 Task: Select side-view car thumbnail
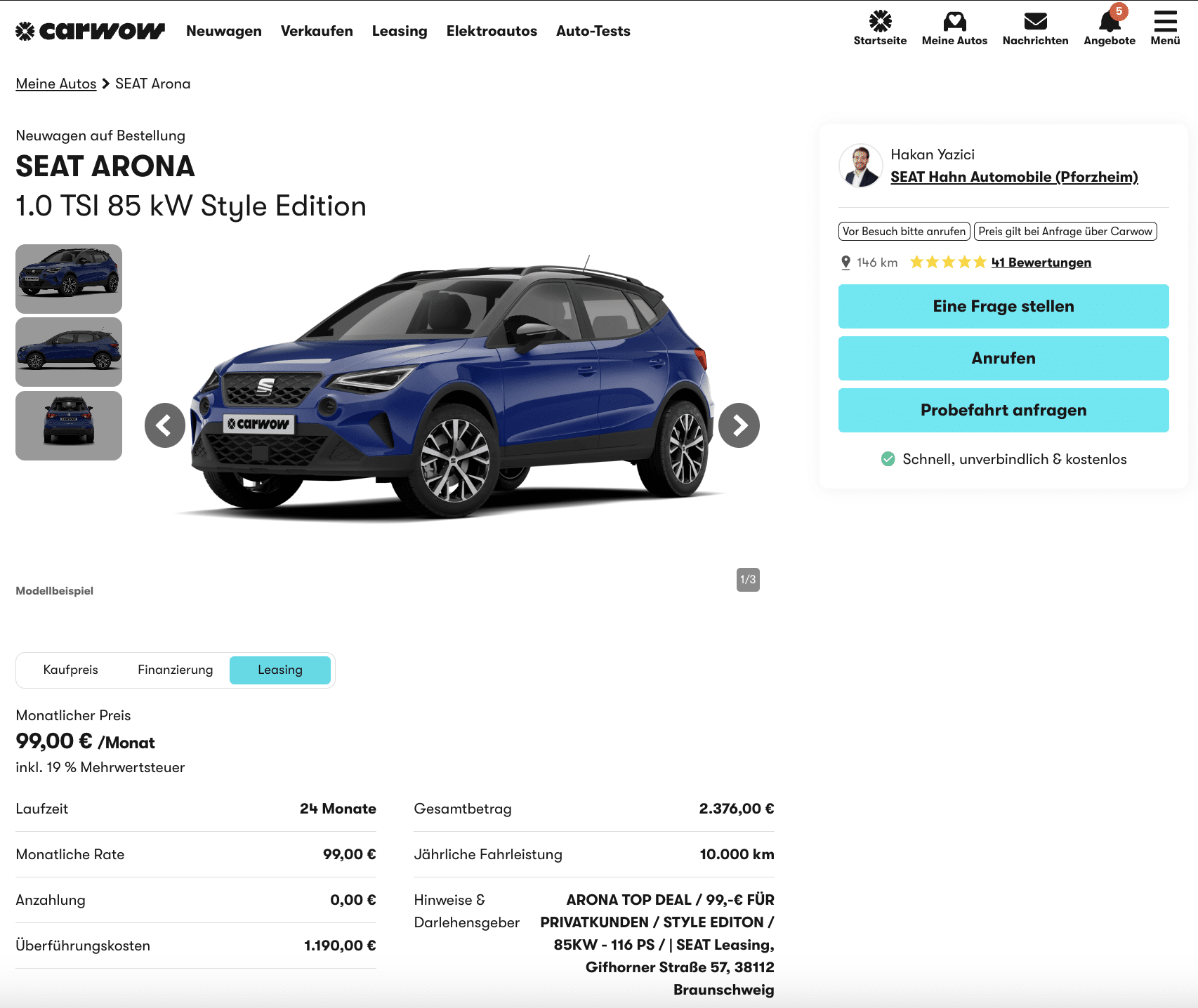pyautogui.click(x=69, y=352)
